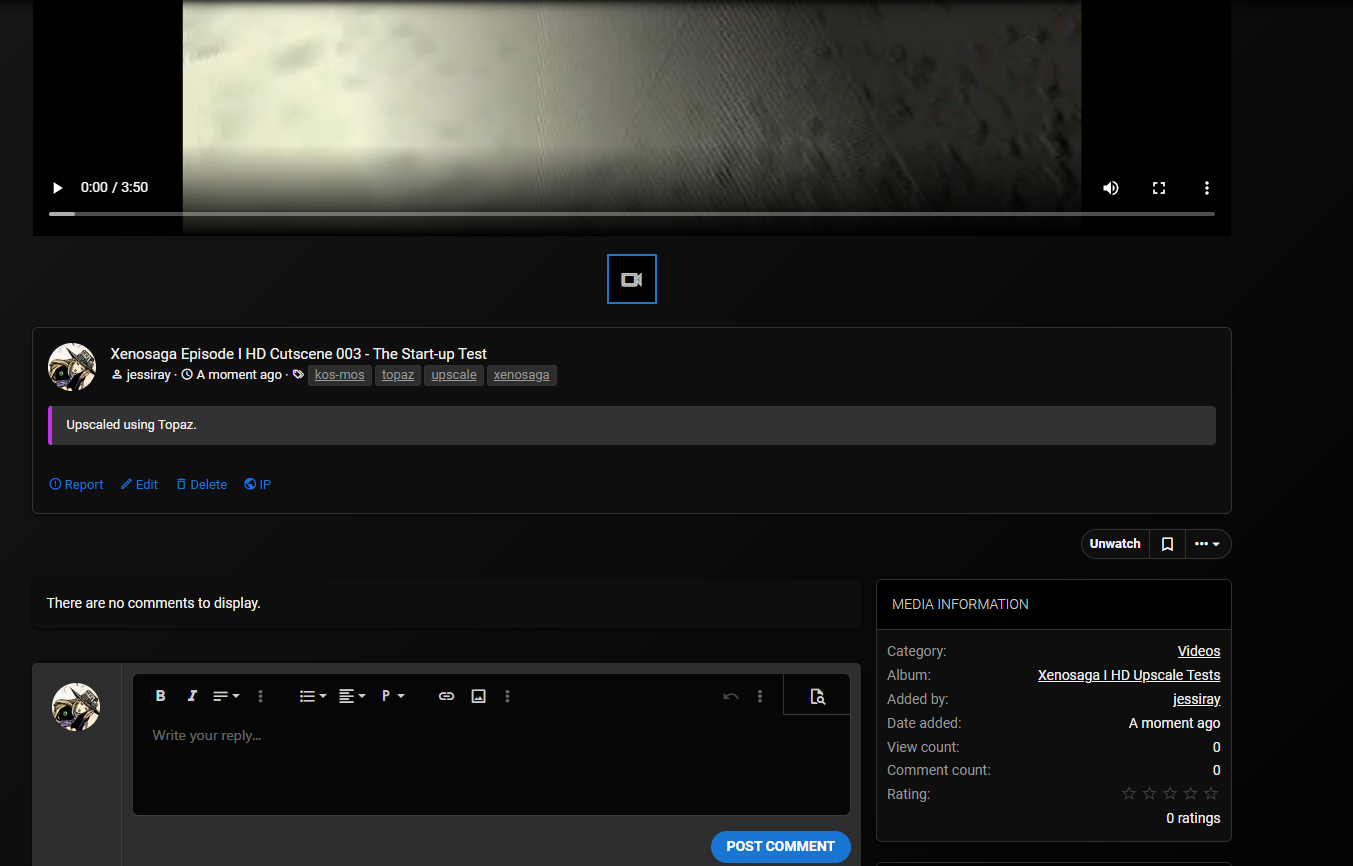Click the xenosaga tag

pyautogui.click(x=522, y=375)
